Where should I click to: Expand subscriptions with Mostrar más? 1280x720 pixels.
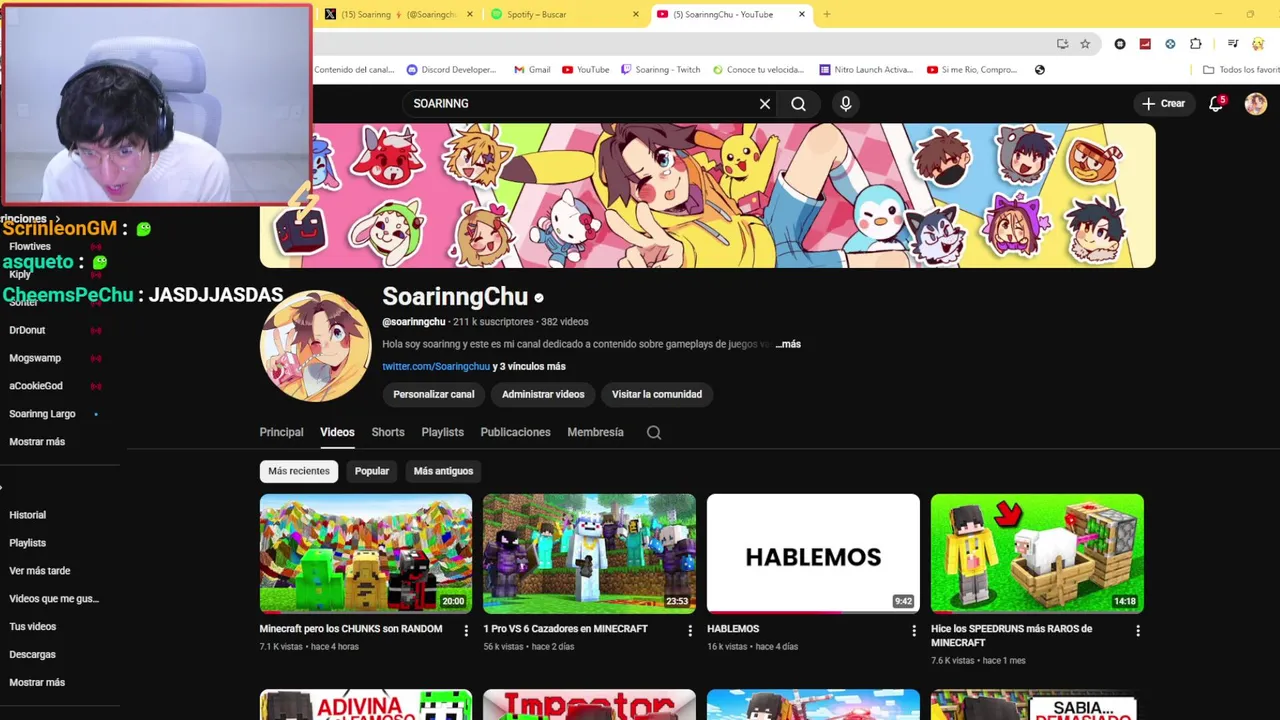point(37,442)
